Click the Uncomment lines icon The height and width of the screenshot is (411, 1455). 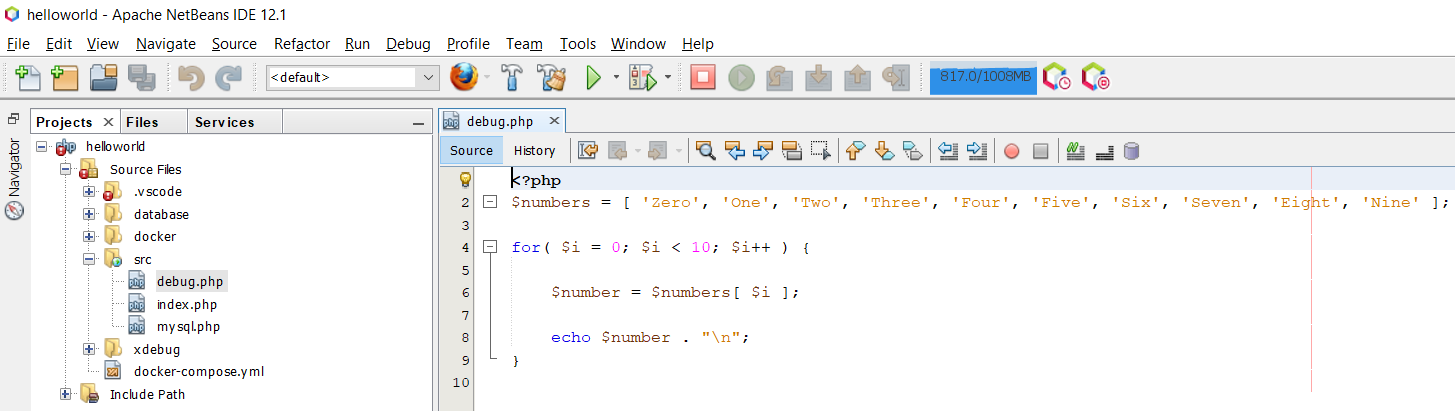click(x=1105, y=151)
